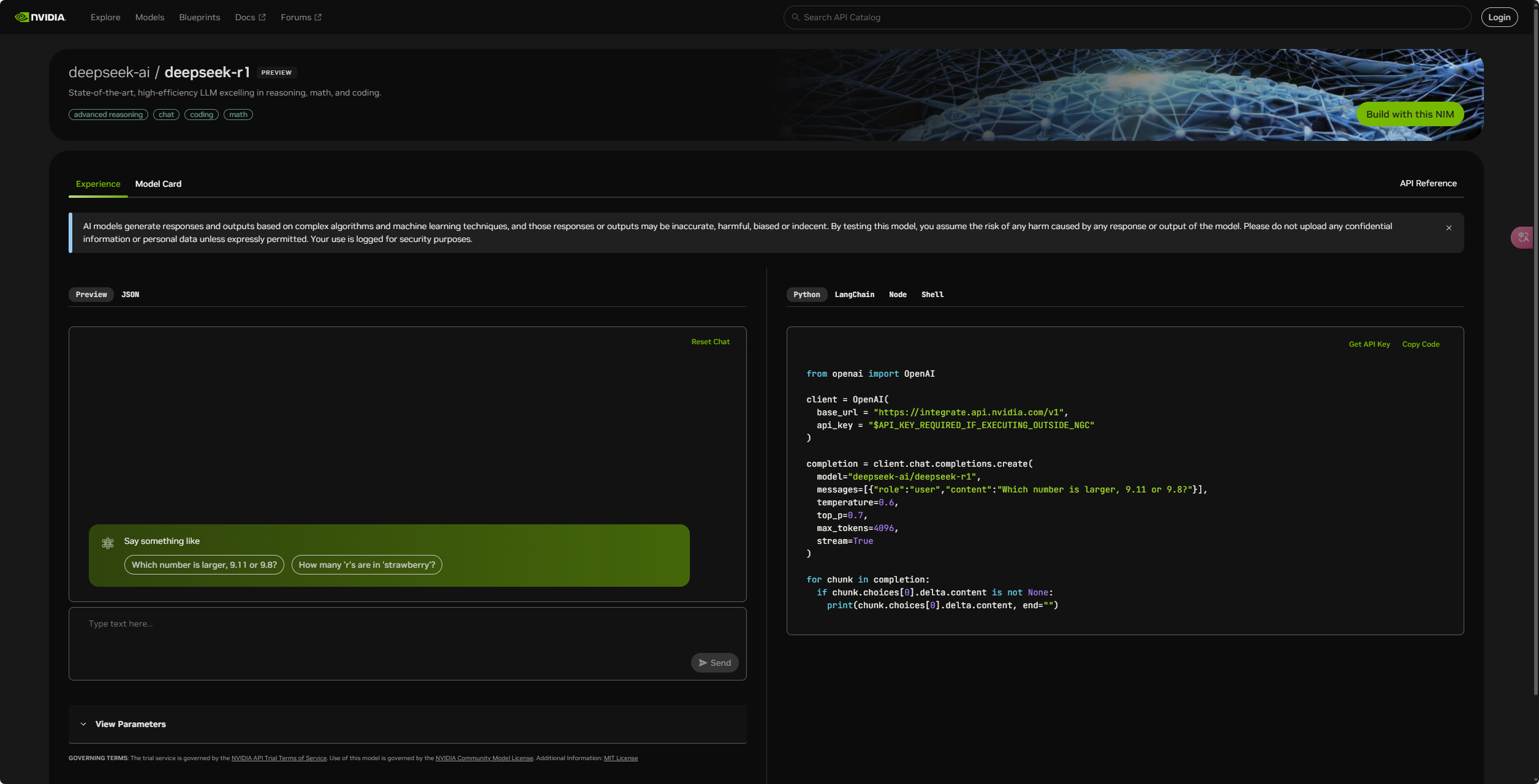Choose the strawberry suggestion prompt

coord(366,565)
